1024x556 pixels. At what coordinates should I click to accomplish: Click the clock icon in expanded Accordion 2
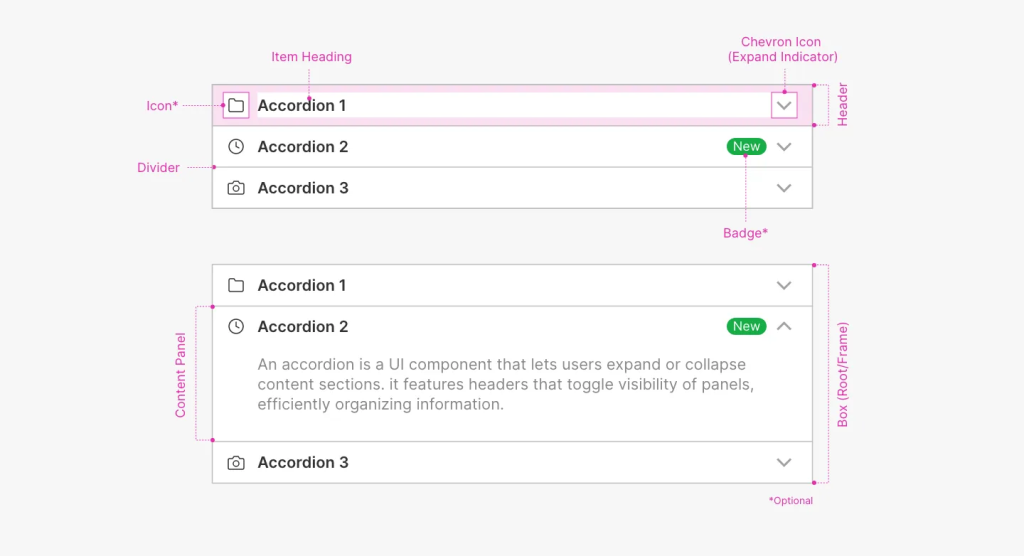(236, 326)
